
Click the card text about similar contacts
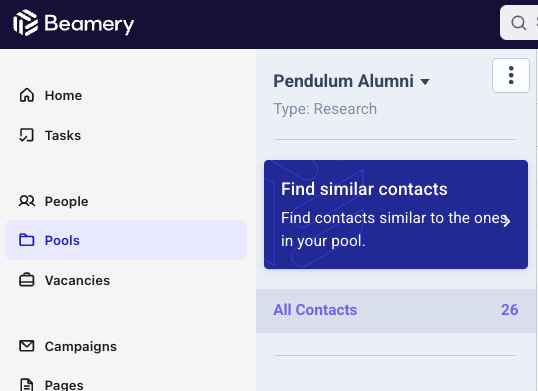[x=394, y=229]
